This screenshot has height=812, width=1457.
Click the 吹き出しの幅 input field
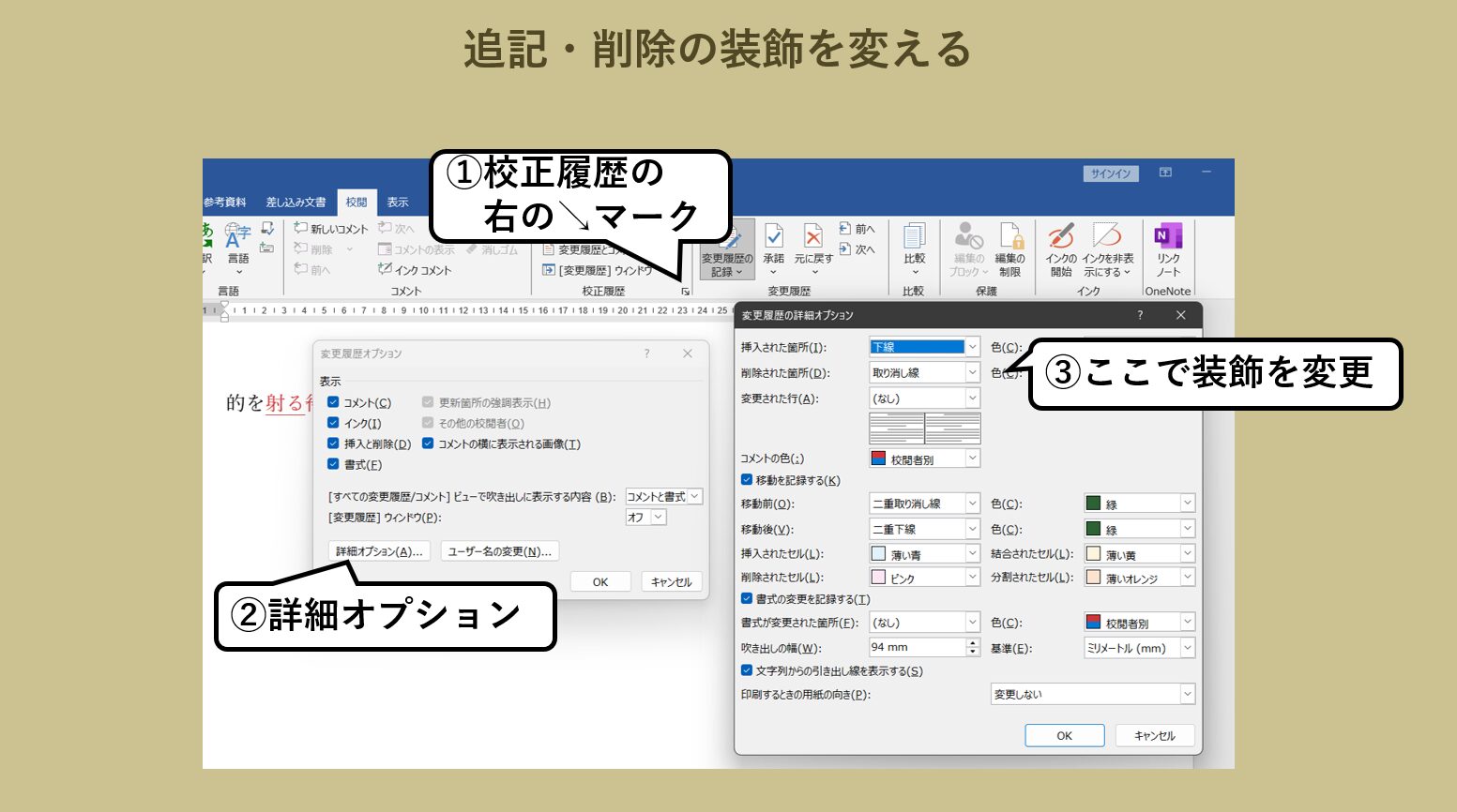tap(917, 647)
